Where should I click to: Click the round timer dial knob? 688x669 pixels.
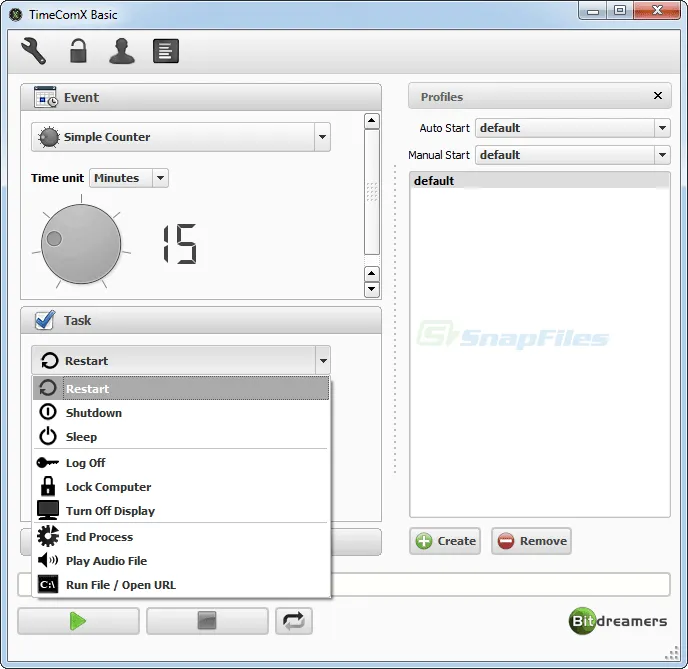[x=81, y=243]
